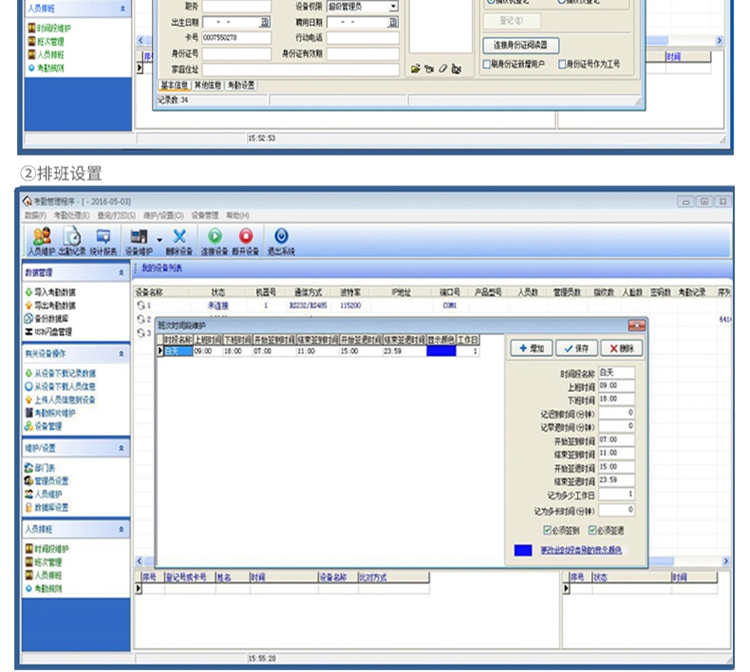Enable the 身份证号作为工号 checkbox

click(562, 63)
